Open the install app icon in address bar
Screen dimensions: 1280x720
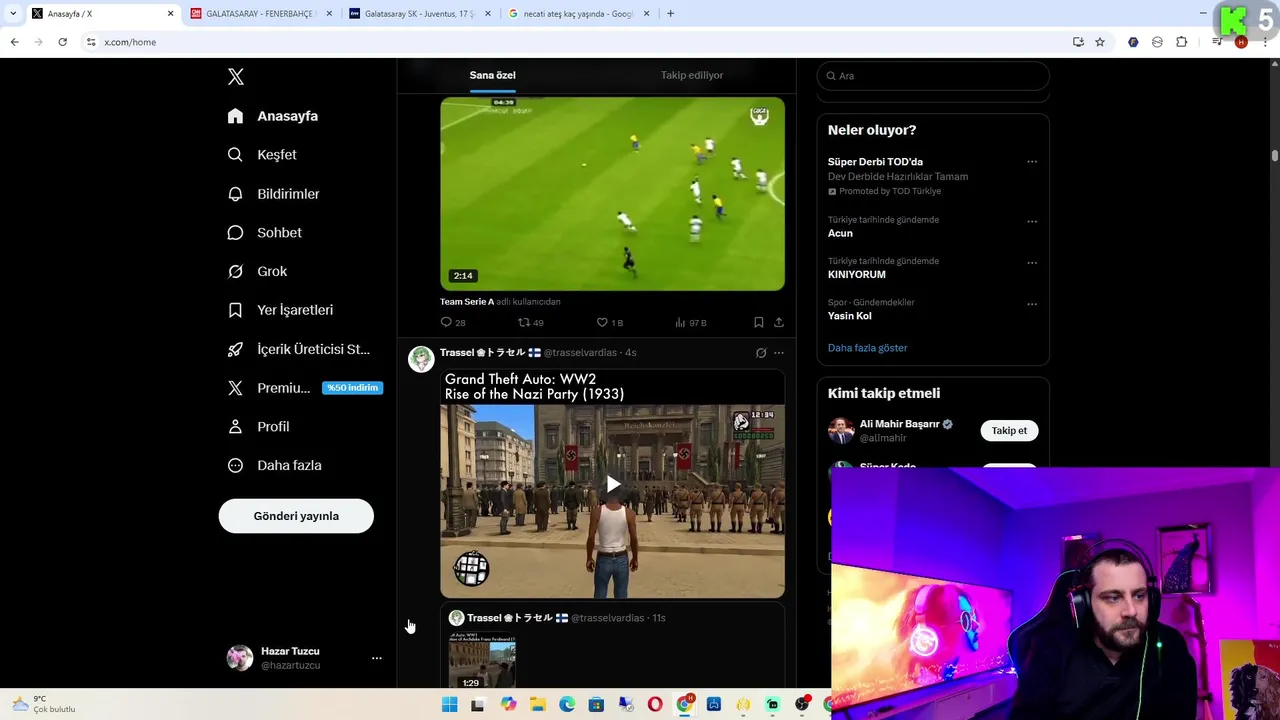coord(1078,42)
